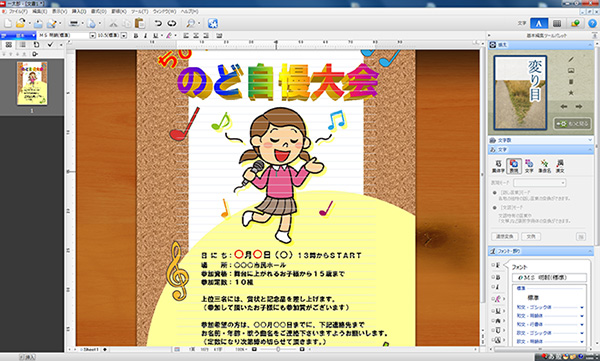
Task: Click the Print icon in the toolbar
Action: (74, 23)
